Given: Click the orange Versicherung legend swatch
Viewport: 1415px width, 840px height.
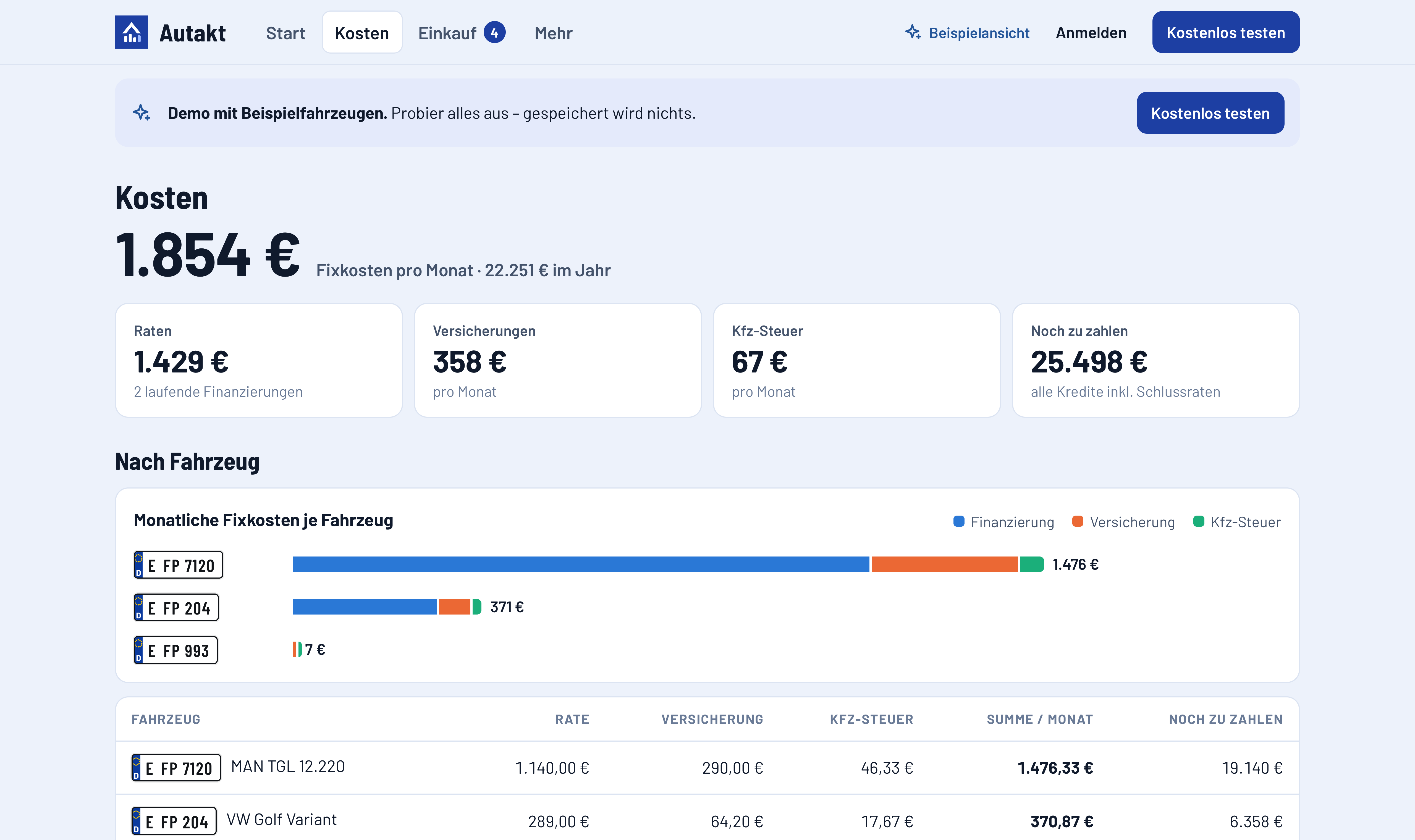Looking at the screenshot, I should [1077, 521].
